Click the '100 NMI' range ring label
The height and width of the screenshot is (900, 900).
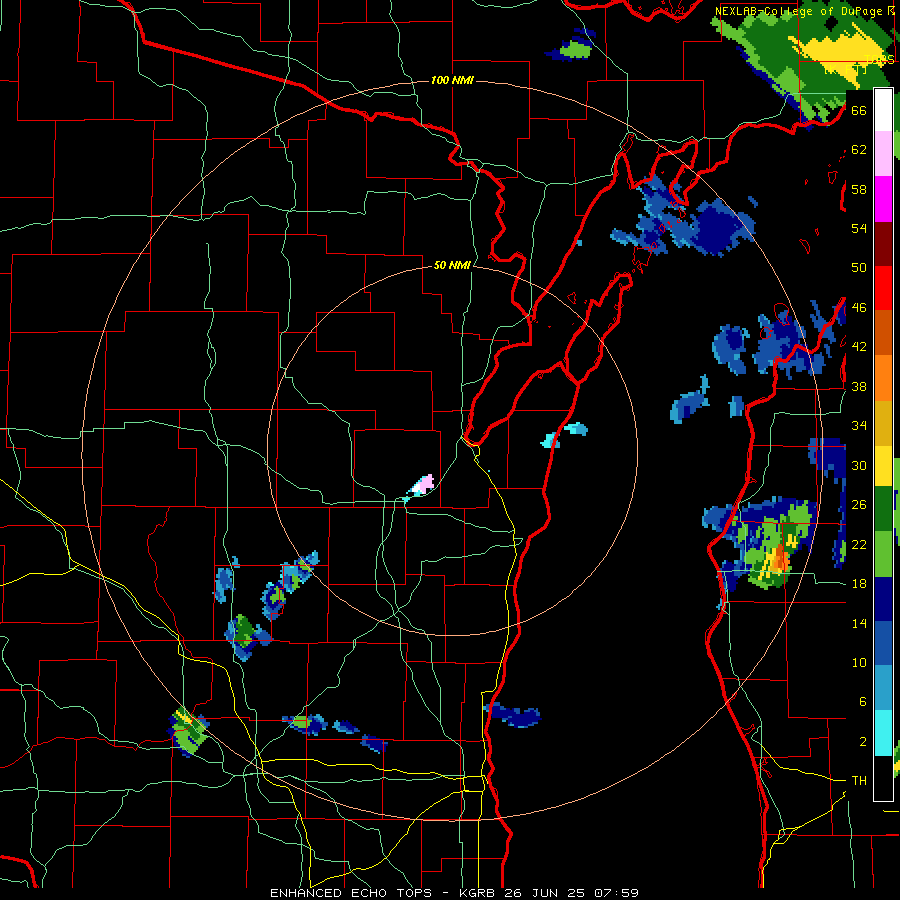[452, 80]
